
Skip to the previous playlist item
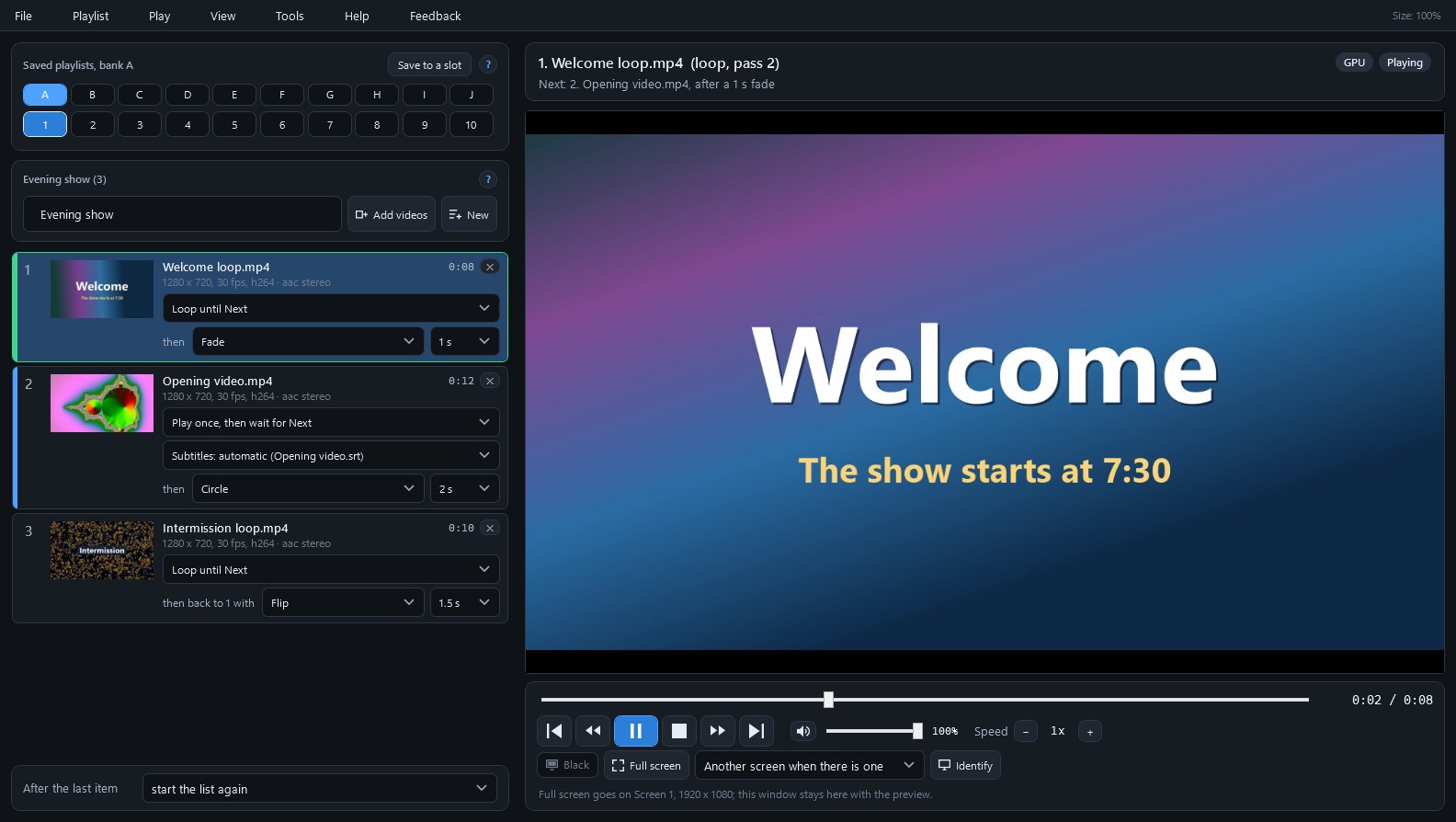click(554, 731)
